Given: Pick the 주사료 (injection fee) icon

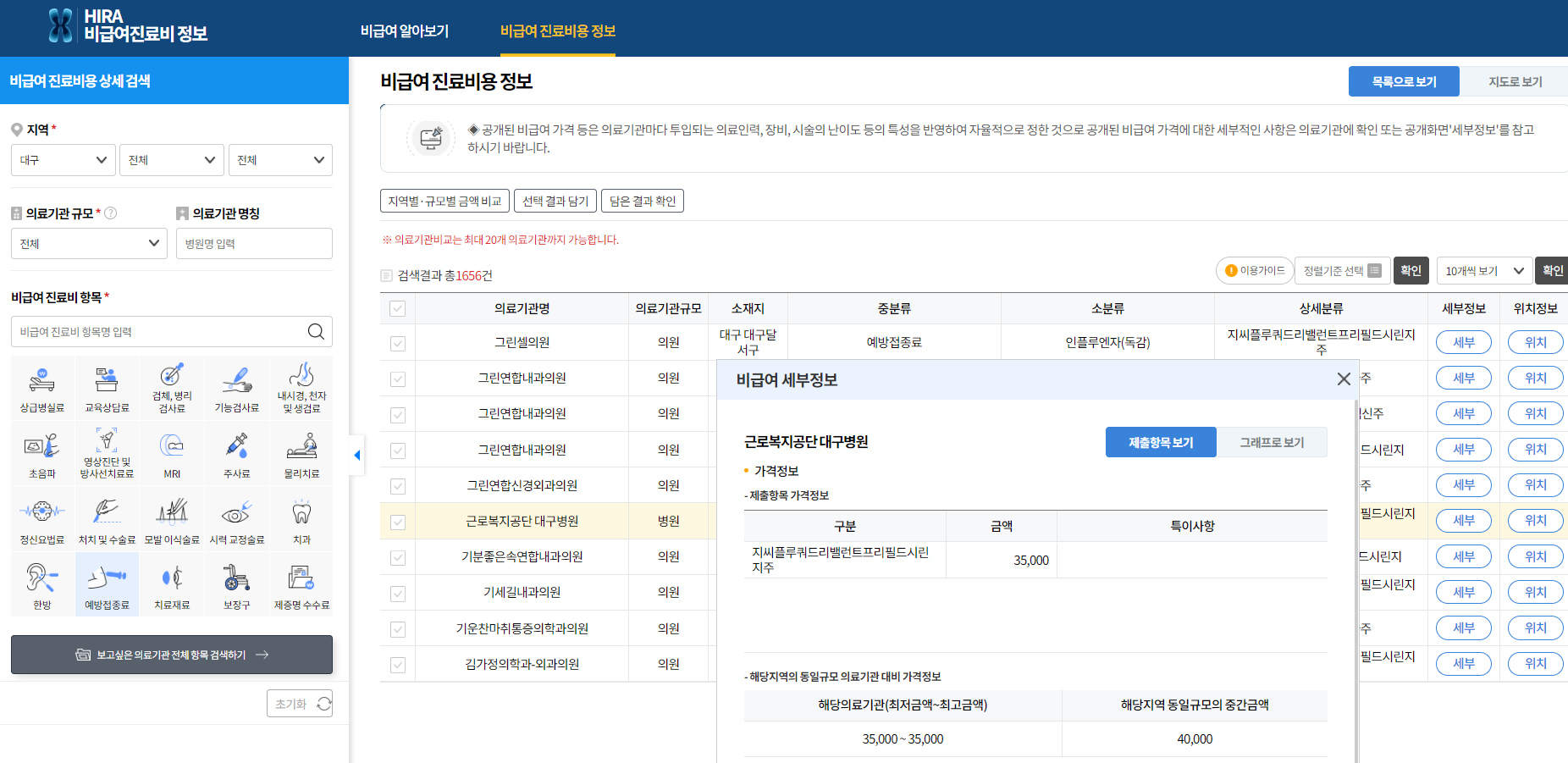Looking at the screenshot, I should [235, 453].
